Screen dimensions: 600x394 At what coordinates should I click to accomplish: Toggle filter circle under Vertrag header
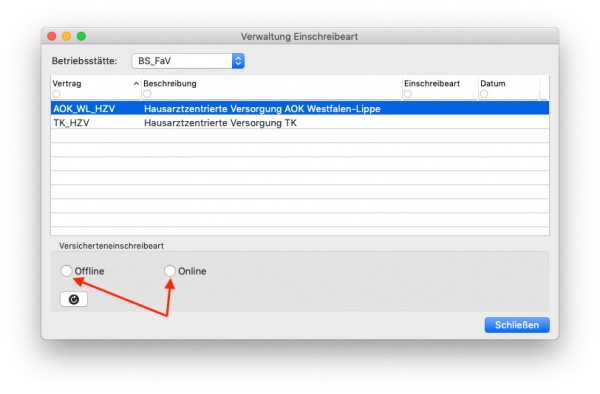pyautogui.click(x=56, y=94)
